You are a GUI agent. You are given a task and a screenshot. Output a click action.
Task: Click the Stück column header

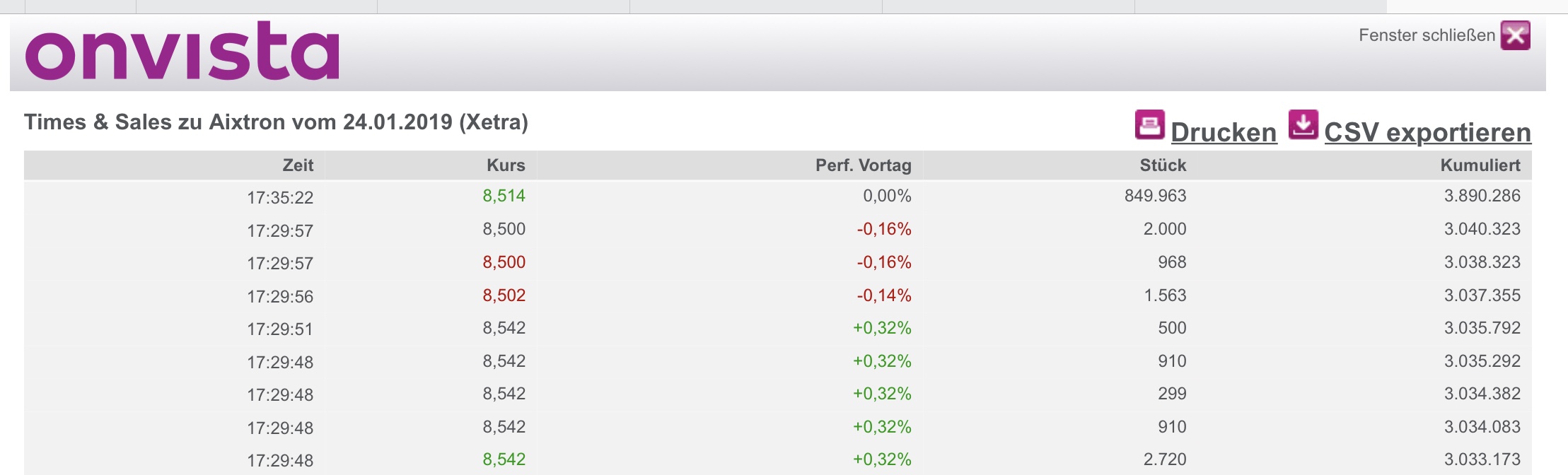tap(1163, 165)
